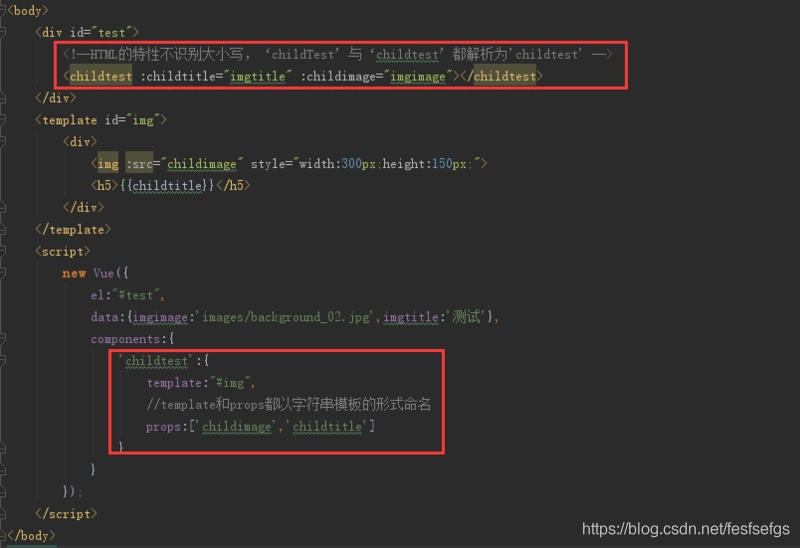Click the "childimage" value bound to :src

(202, 164)
